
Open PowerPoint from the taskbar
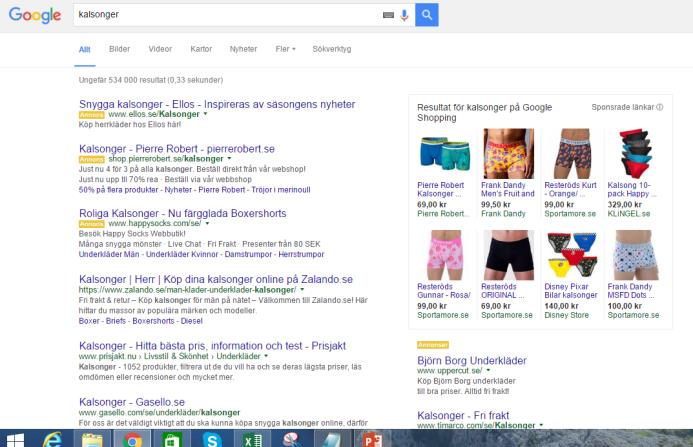click(372, 439)
